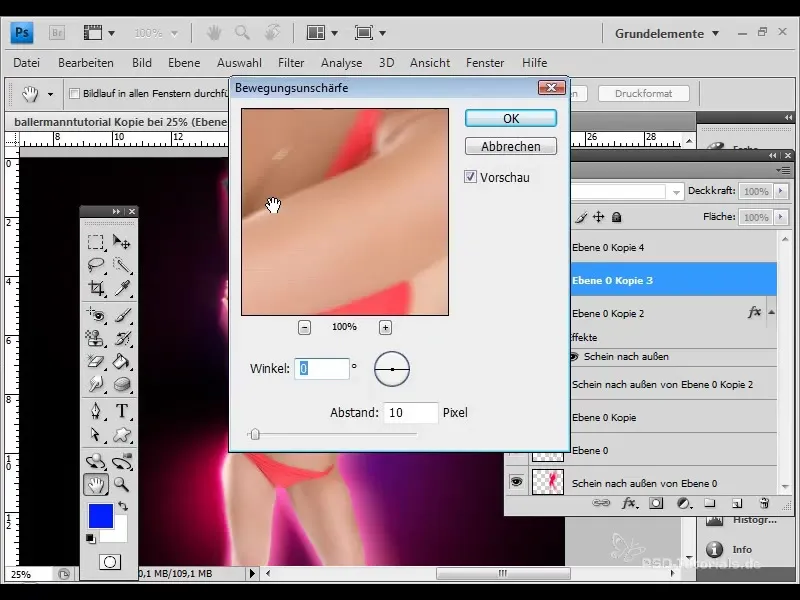Open the screen mode dropdown
The height and width of the screenshot is (600, 800).
(370, 33)
